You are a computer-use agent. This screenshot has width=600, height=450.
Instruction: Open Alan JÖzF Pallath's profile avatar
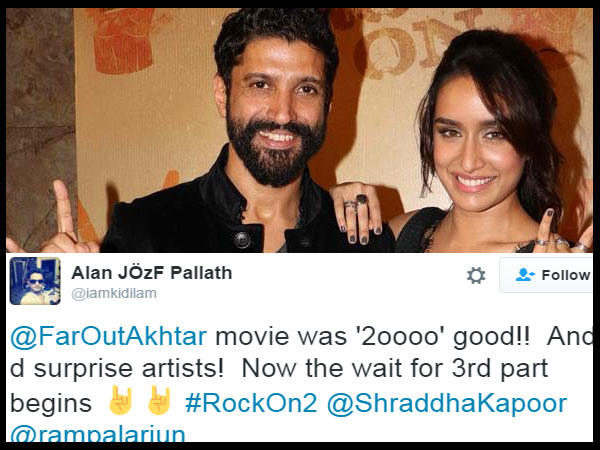(35, 281)
